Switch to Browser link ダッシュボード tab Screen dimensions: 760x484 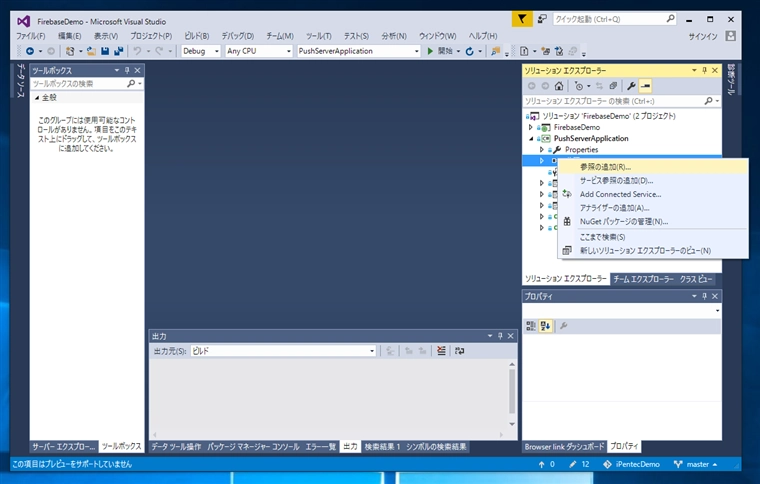click(x=564, y=447)
